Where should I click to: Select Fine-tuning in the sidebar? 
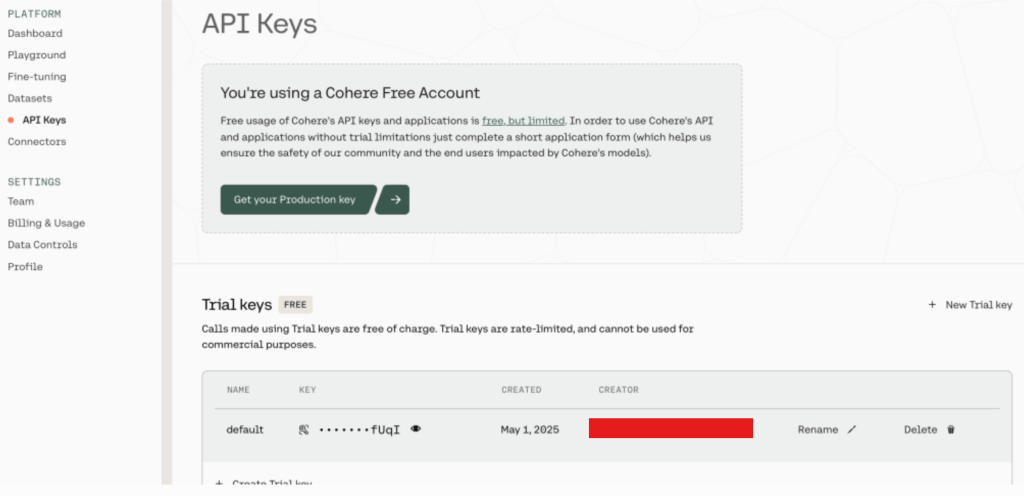tap(37, 76)
